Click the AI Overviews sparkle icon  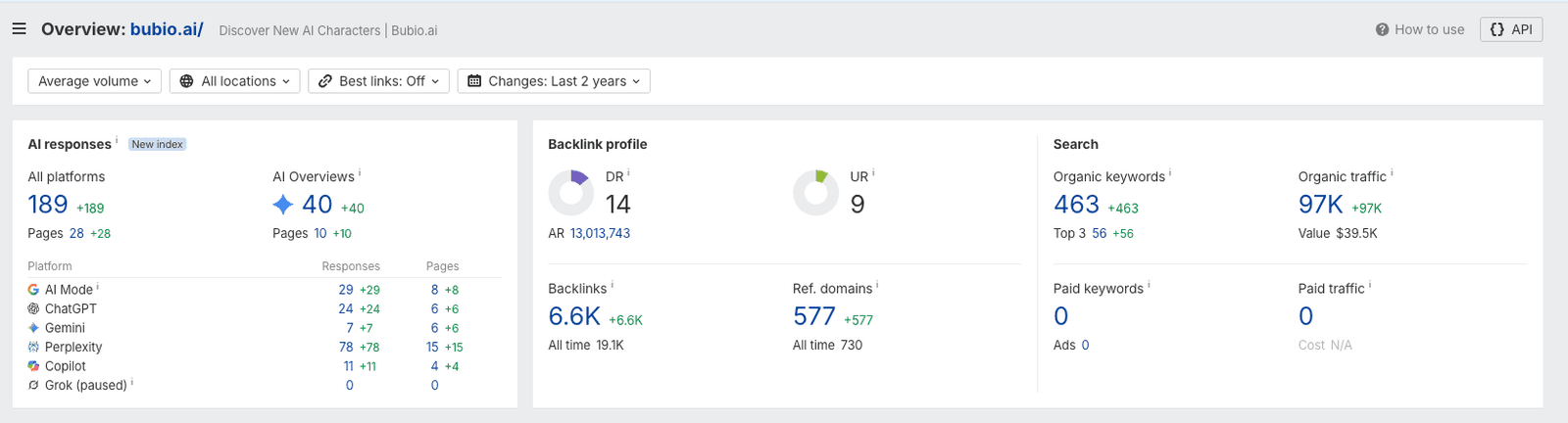point(283,205)
